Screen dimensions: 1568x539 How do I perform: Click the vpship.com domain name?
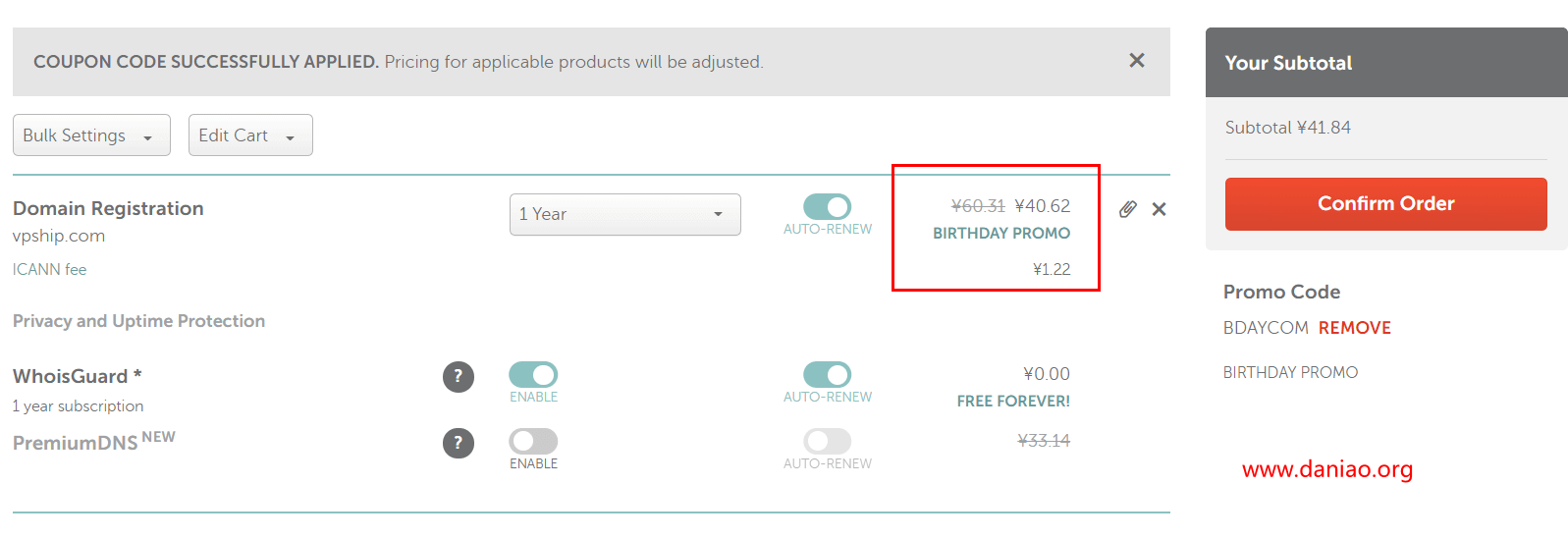point(59,236)
